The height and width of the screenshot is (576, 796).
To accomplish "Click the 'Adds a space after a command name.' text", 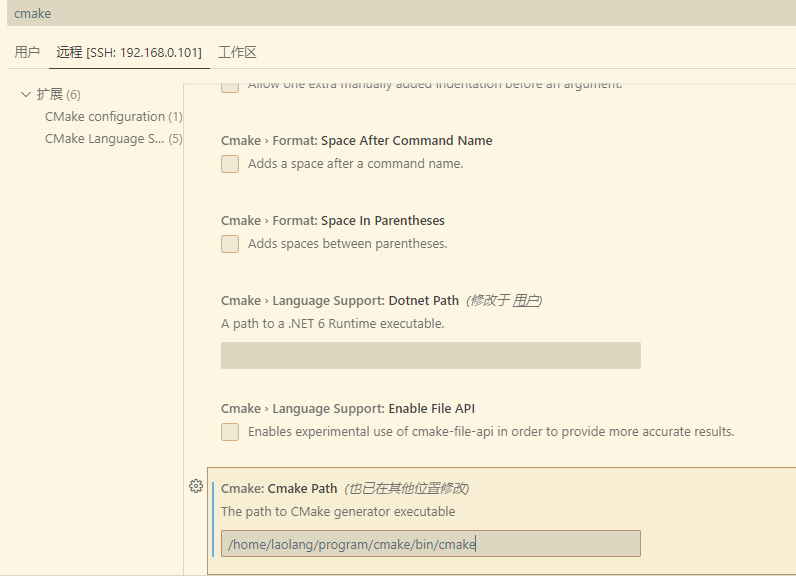I will point(355,164).
